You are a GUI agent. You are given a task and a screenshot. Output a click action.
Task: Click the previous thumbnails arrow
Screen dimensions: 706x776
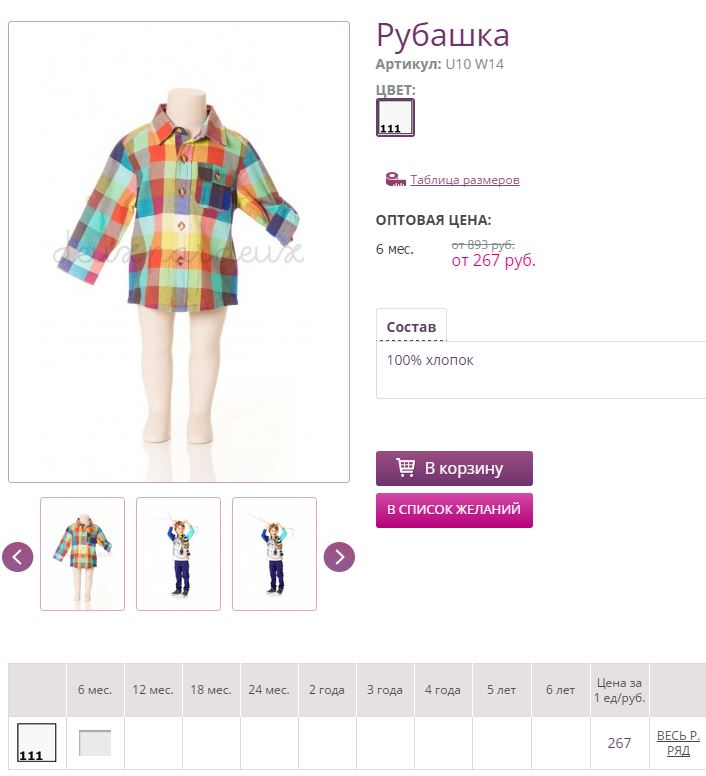coord(18,557)
